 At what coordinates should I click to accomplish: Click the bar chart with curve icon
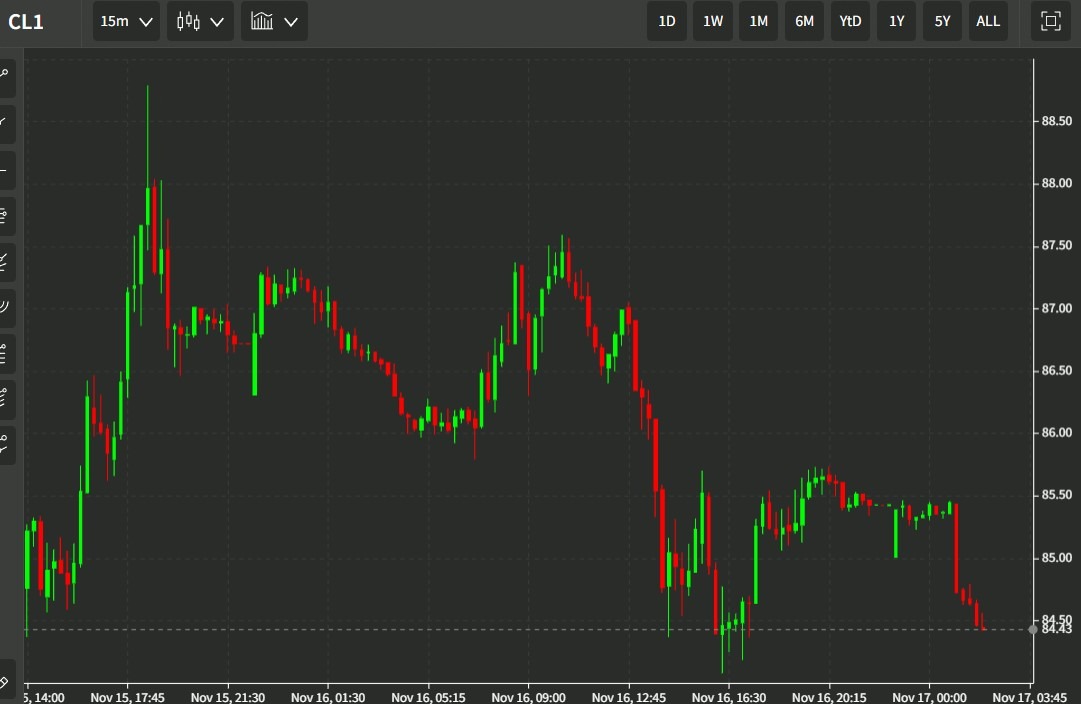click(x=265, y=21)
